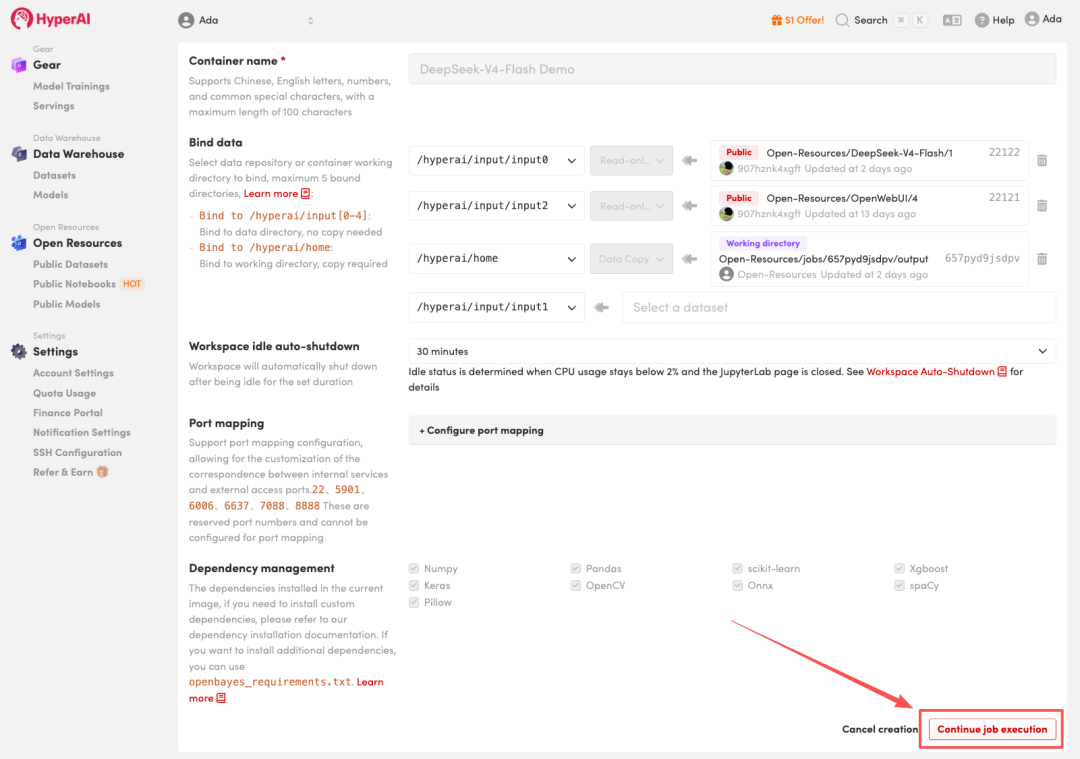Open the /hyperai/input/input1 path dropdown

point(497,307)
